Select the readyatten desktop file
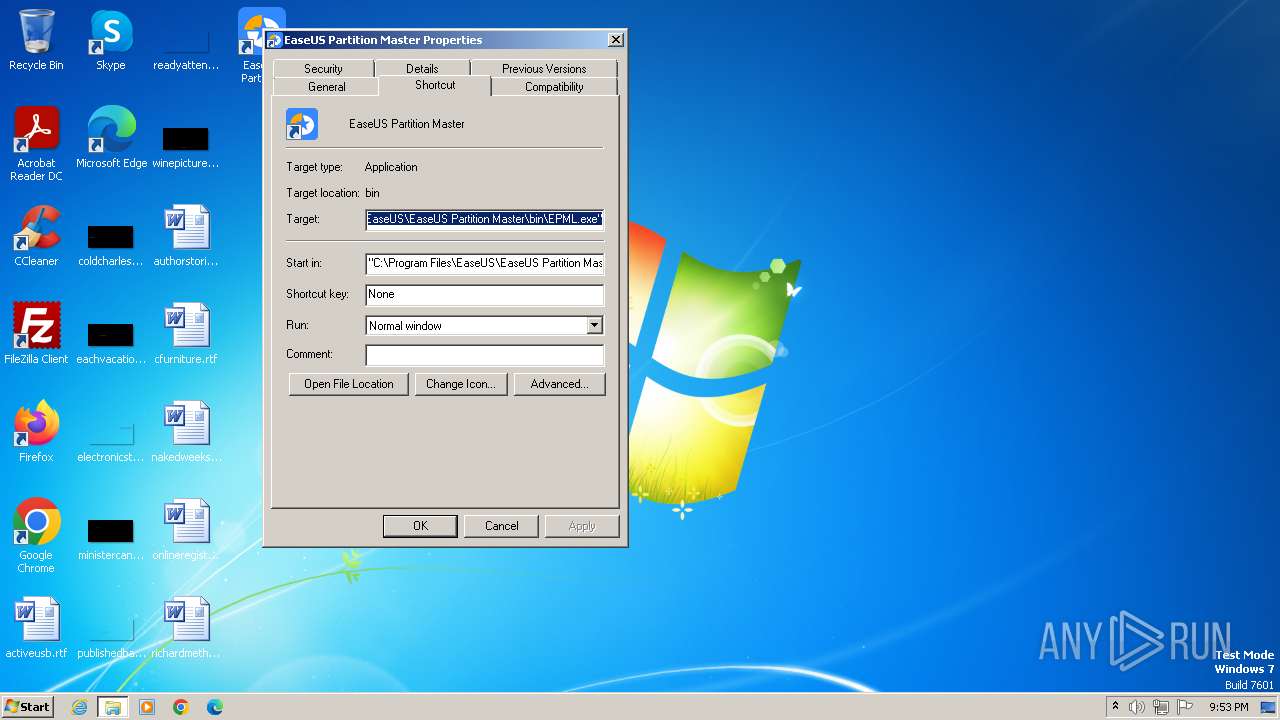1280x720 pixels. 186,48
